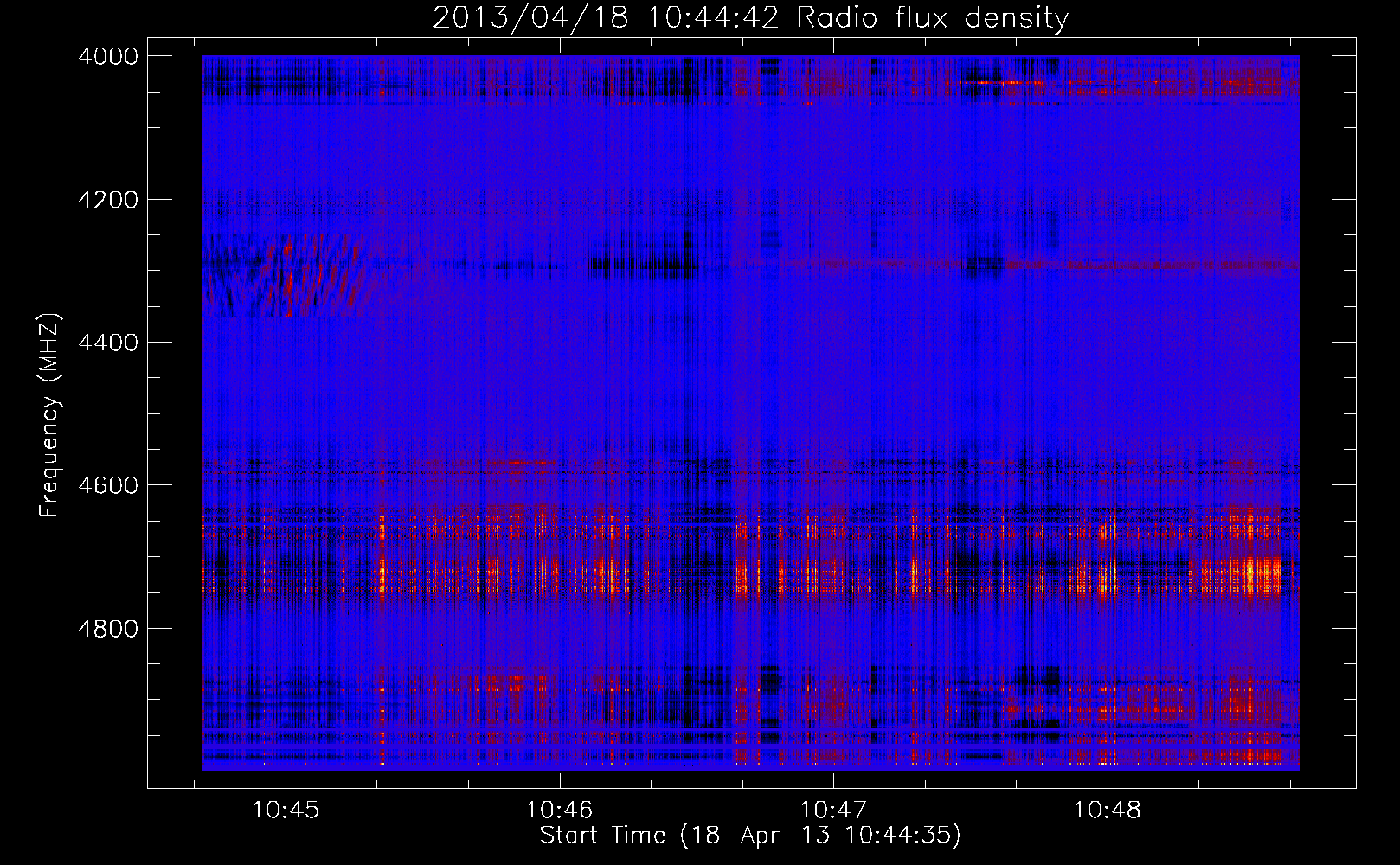Viewport: 1400px width, 865px height.
Task: Click the 10:45 time axis label
Action: 286,811
